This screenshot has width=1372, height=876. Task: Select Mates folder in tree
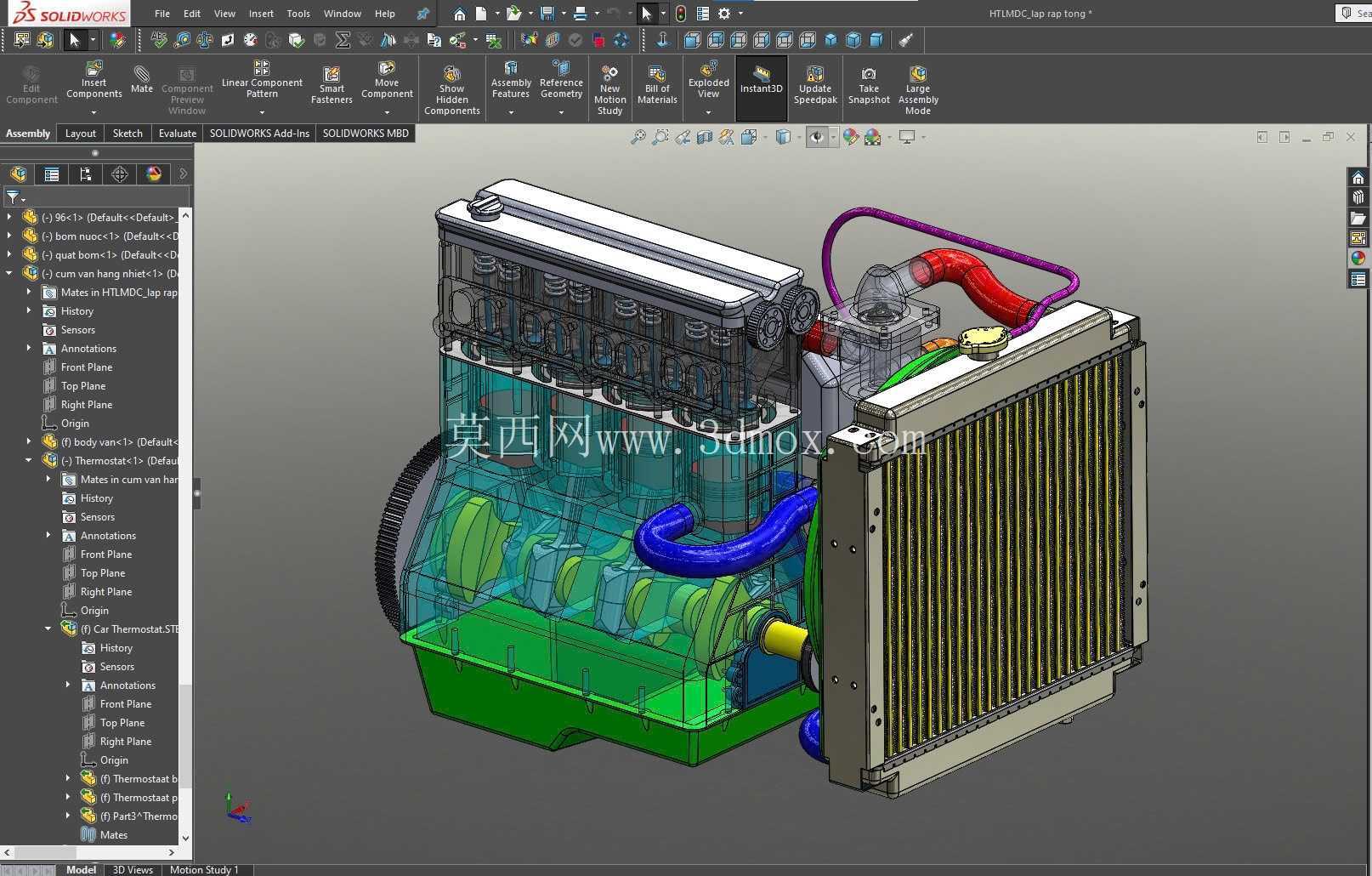click(105, 834)
